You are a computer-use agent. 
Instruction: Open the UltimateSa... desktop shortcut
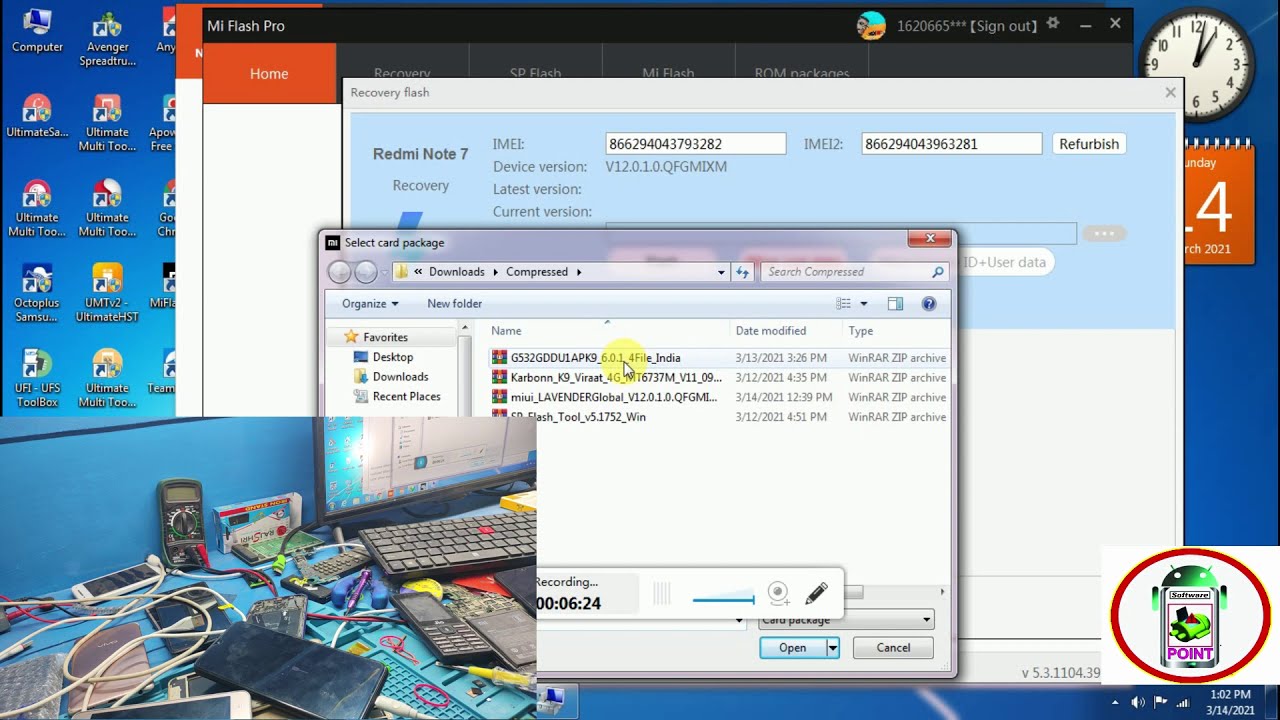coord(37,116)
